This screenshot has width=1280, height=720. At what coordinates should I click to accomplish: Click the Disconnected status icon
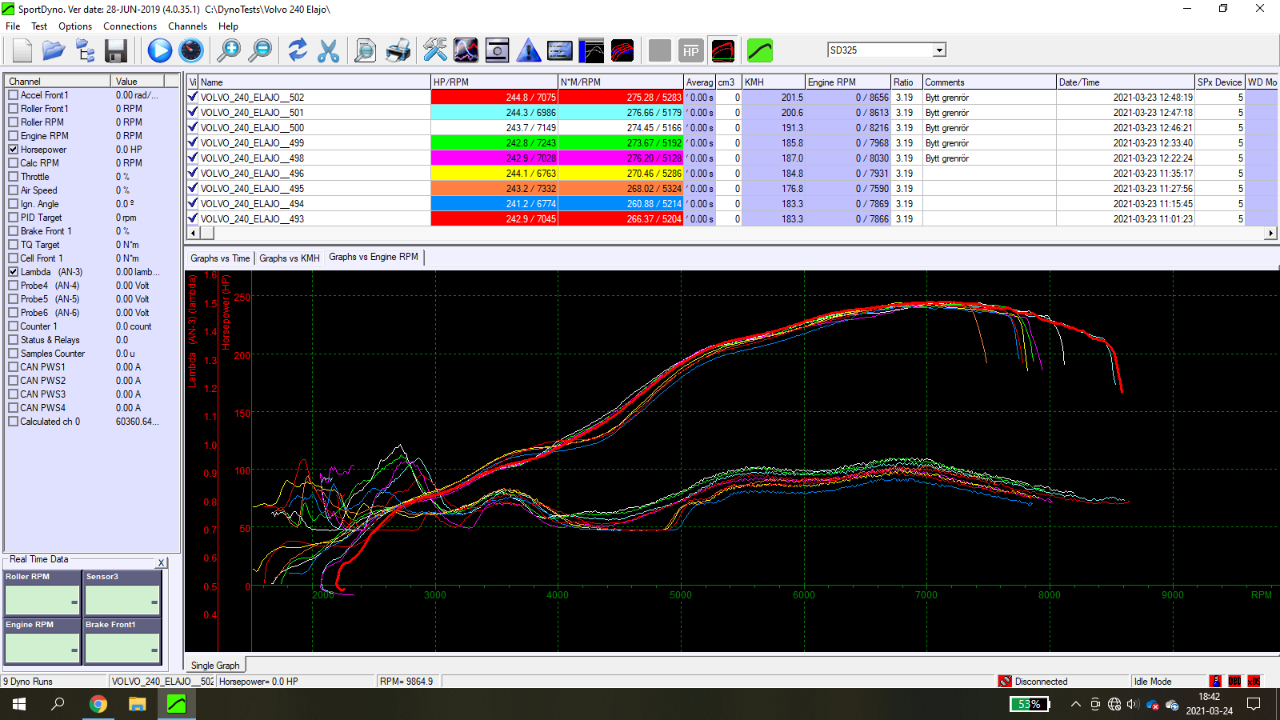coord(1005,681)
